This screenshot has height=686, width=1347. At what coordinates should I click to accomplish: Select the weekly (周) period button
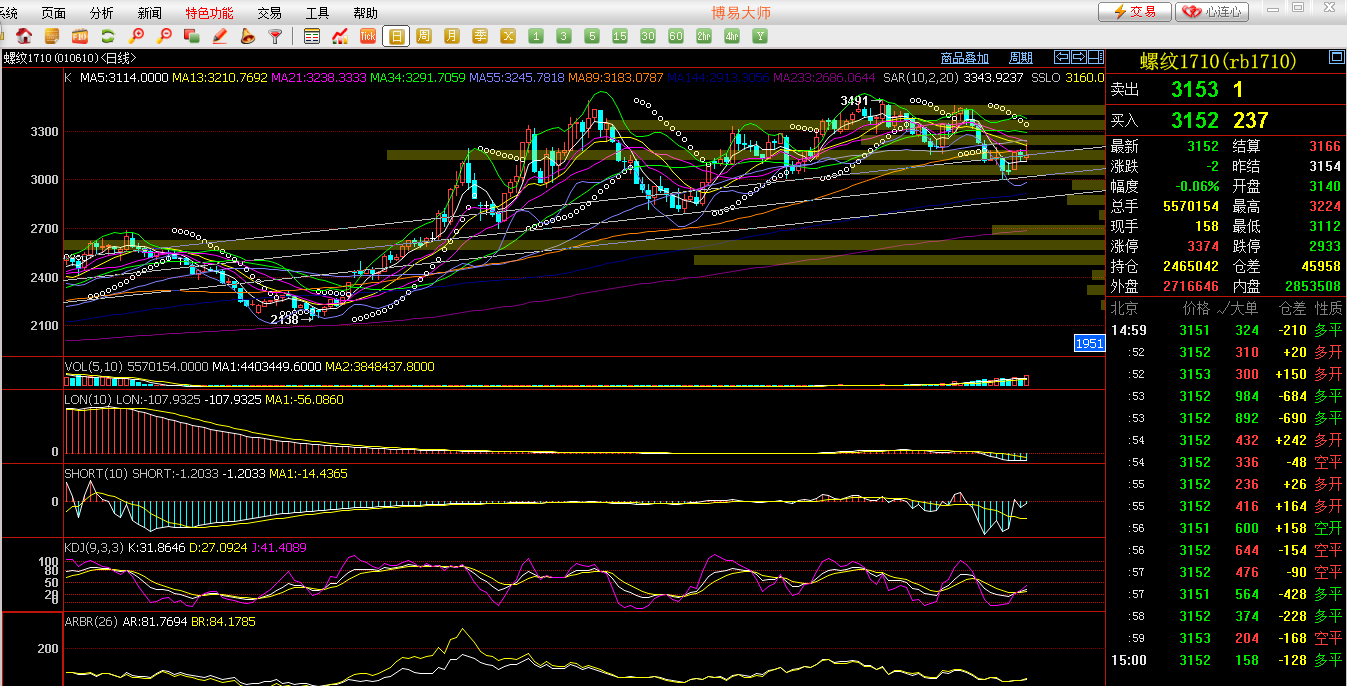coord(424,36)
